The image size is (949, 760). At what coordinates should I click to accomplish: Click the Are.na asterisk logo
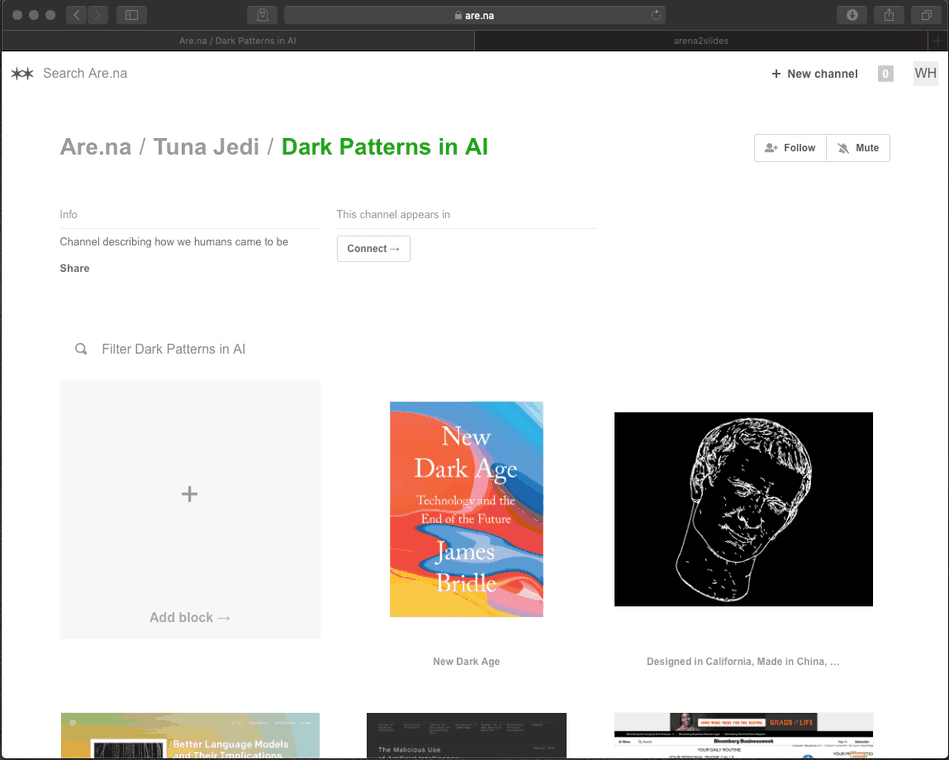[22, 74]
